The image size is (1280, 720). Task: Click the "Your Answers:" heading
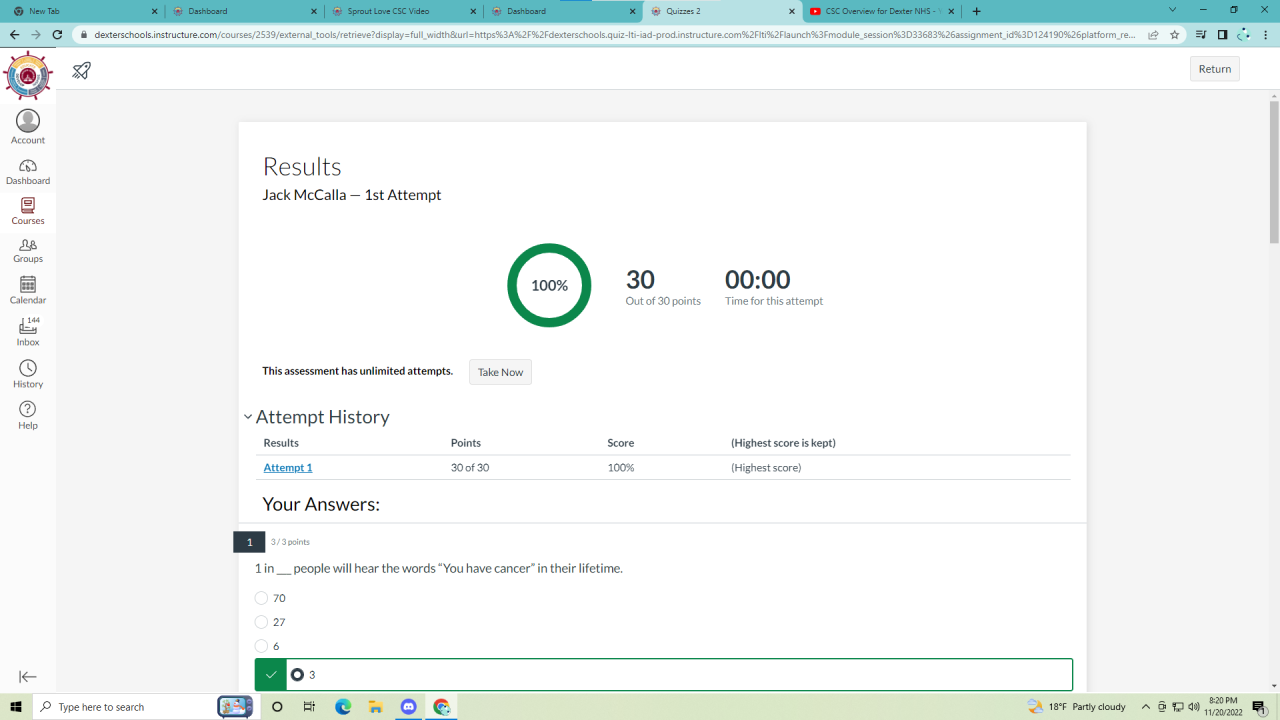pyautogui.click(x=321, y=504)
